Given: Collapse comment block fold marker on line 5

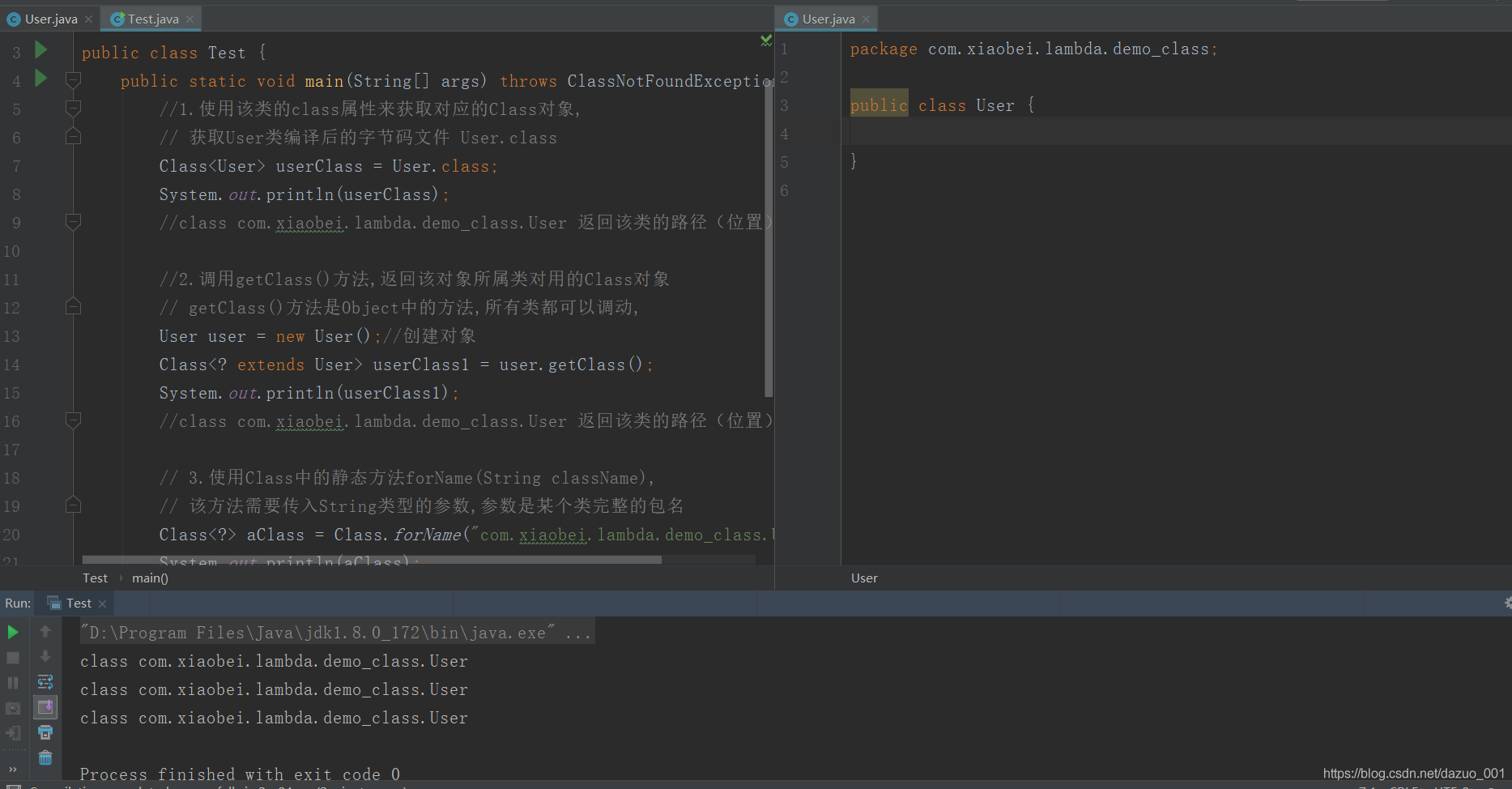Looking at the screenshot, I should (73, 109).
